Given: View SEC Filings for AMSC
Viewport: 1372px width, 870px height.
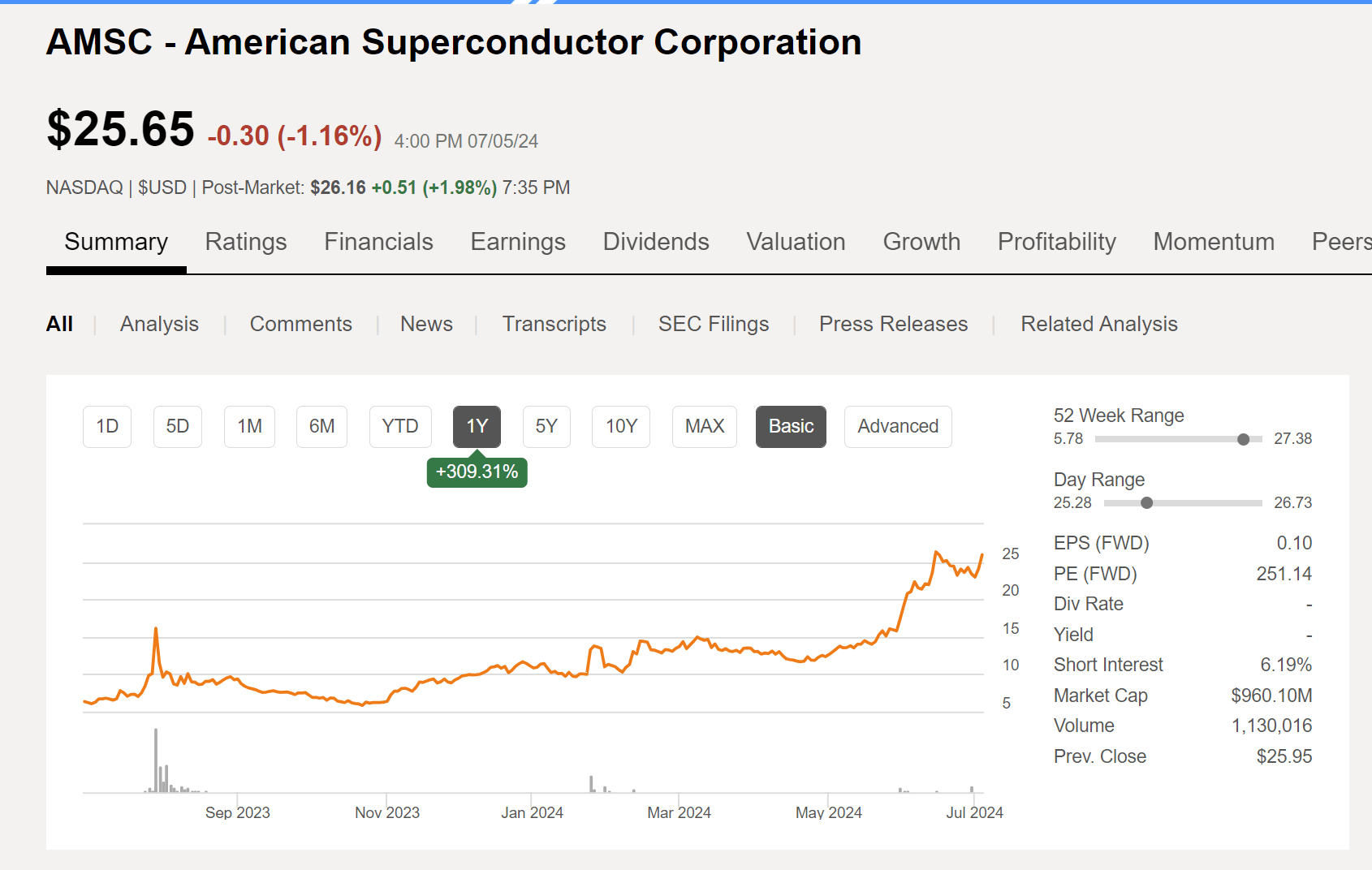Looking at the screenshot, I should point(714,324).
